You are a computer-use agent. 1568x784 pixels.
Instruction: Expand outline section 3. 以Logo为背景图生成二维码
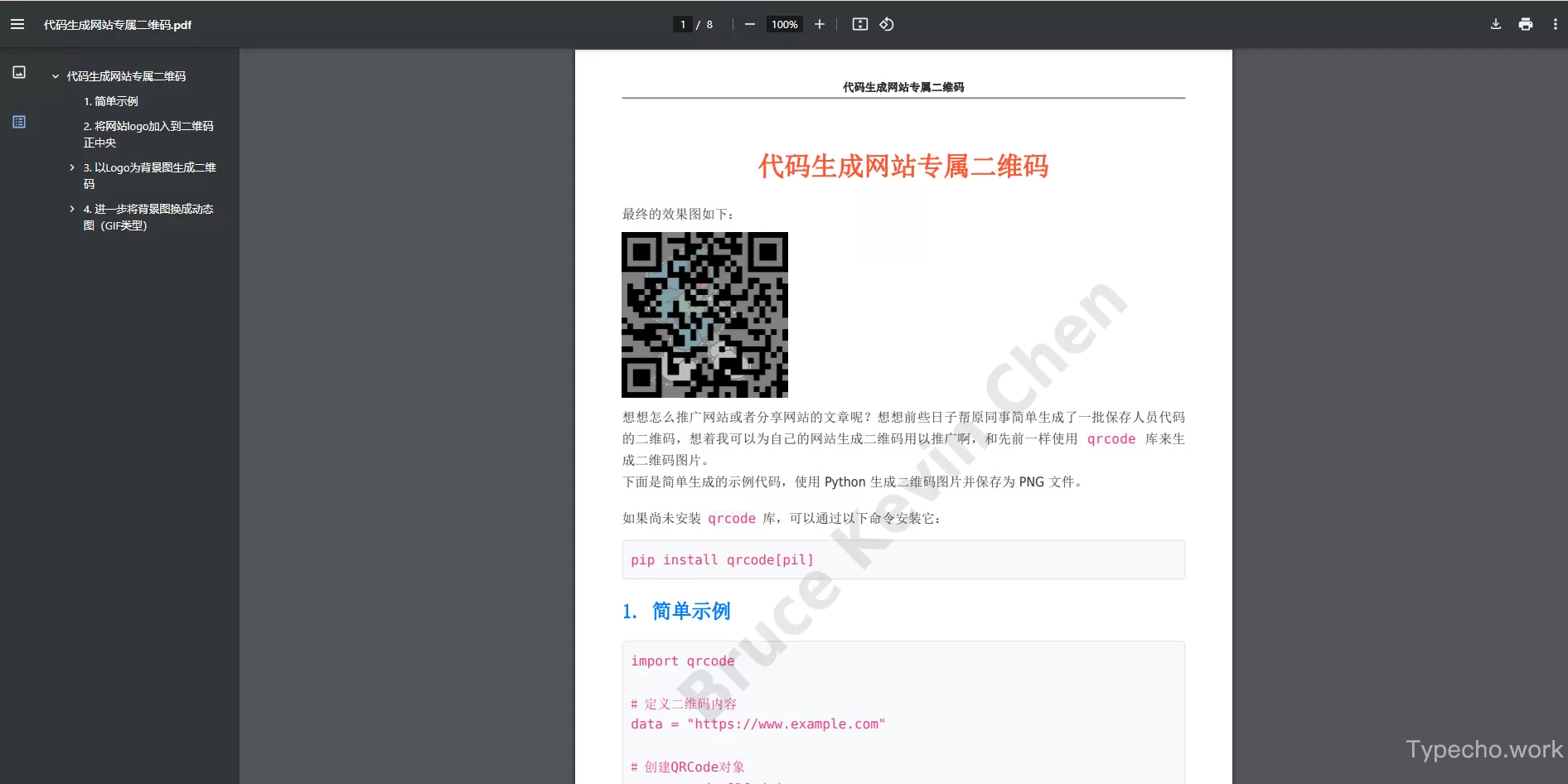[71, 167]
